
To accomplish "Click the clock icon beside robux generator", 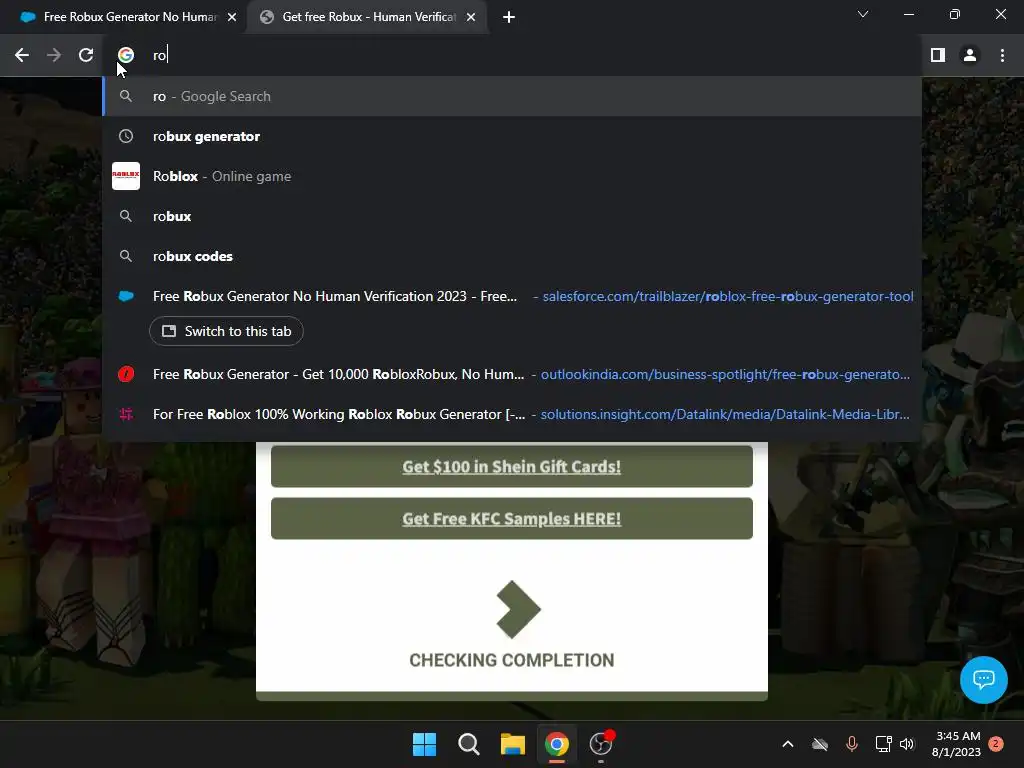I will (x=126, y=136).
